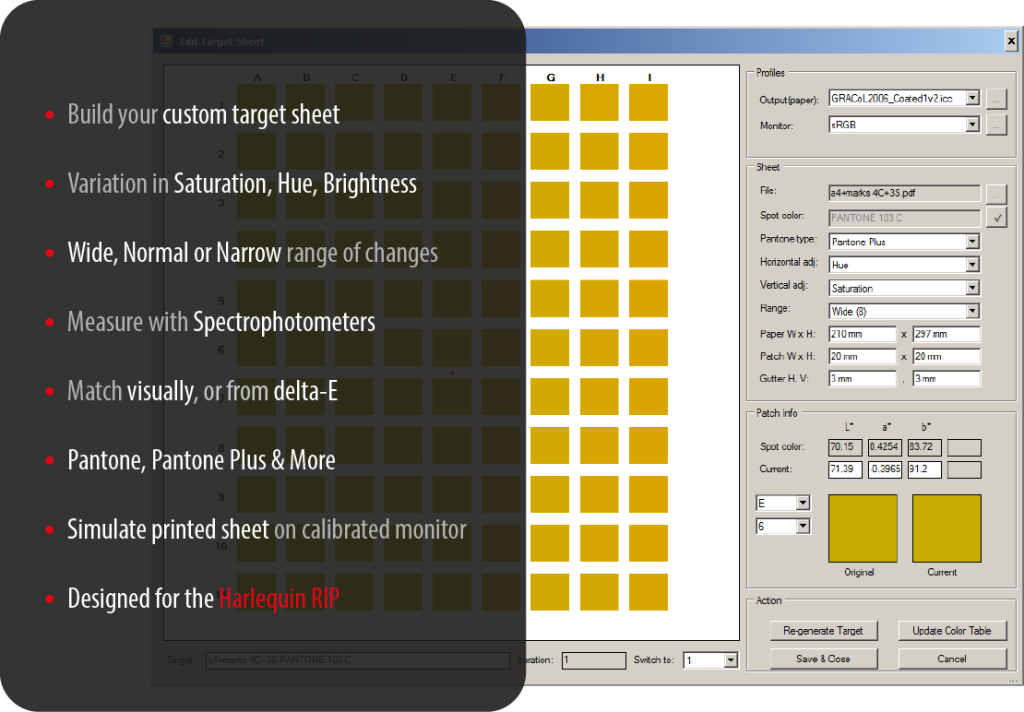Screen dimensions: 1024x712
Task: Select the patch in column G row 1
Action: point(549,102)
